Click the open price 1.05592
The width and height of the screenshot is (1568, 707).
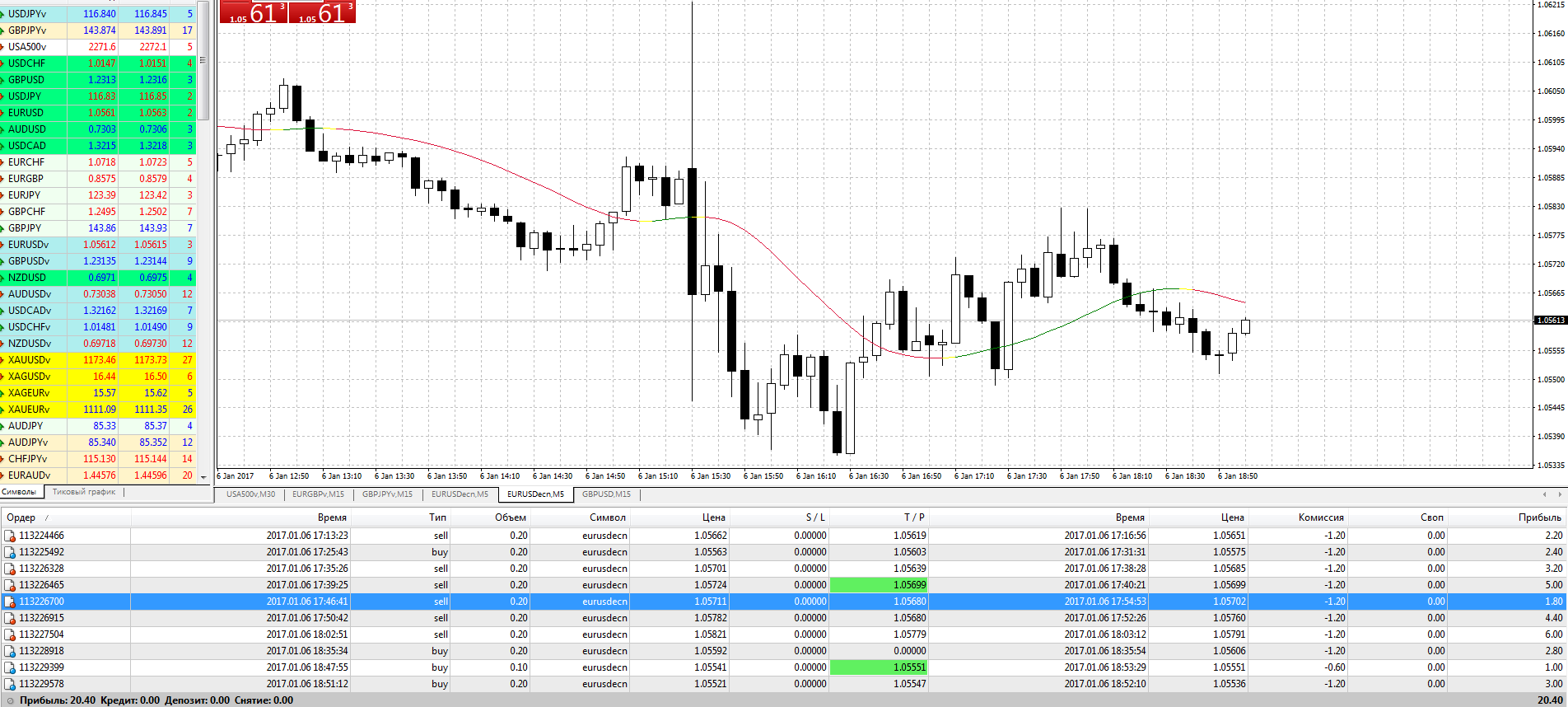point(710,651)
